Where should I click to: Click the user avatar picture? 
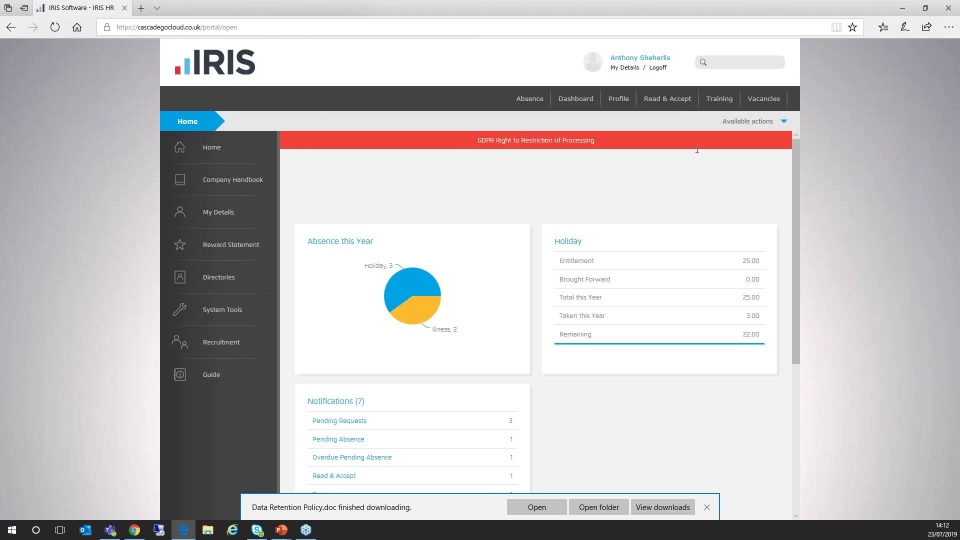coord(593,62)
